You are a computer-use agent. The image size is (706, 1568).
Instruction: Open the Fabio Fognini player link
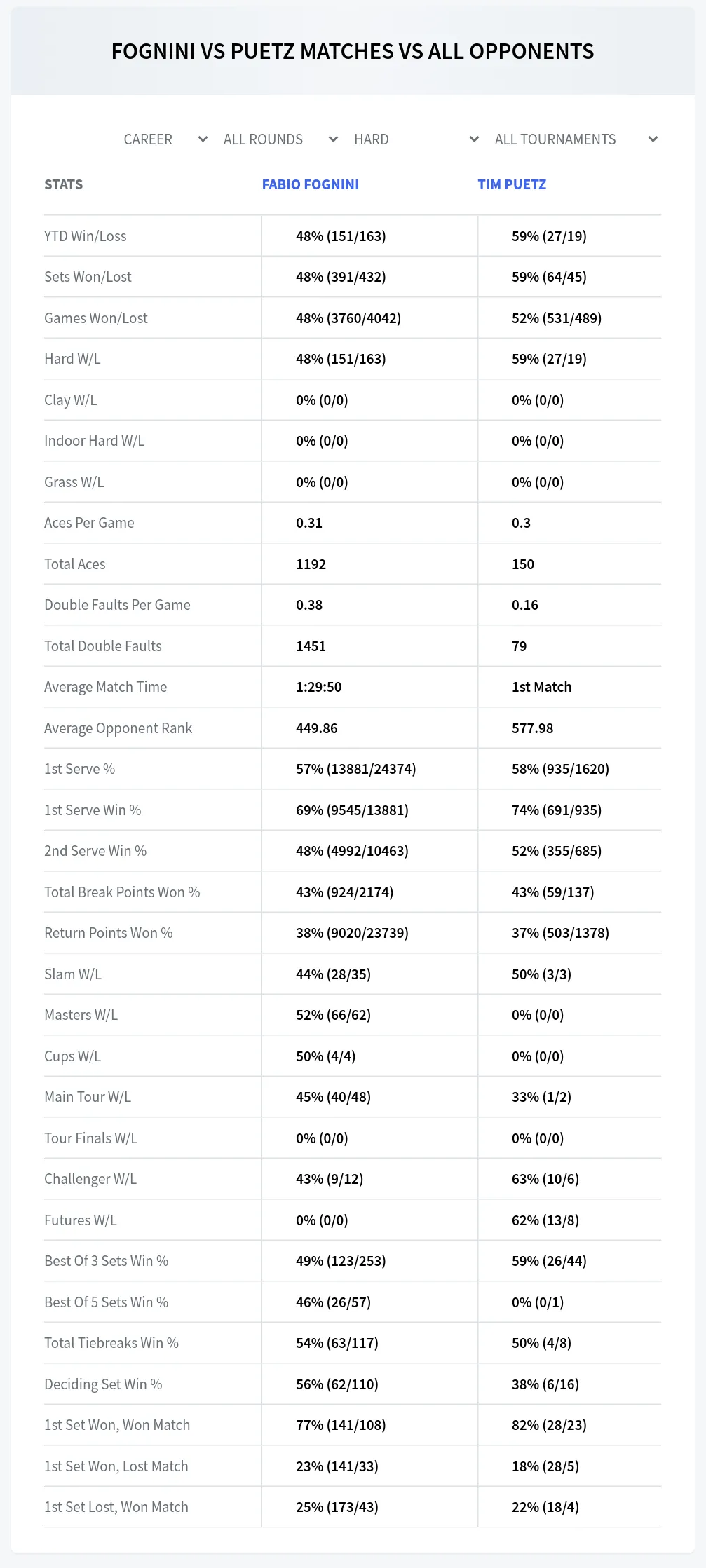[x=311, y=184]
